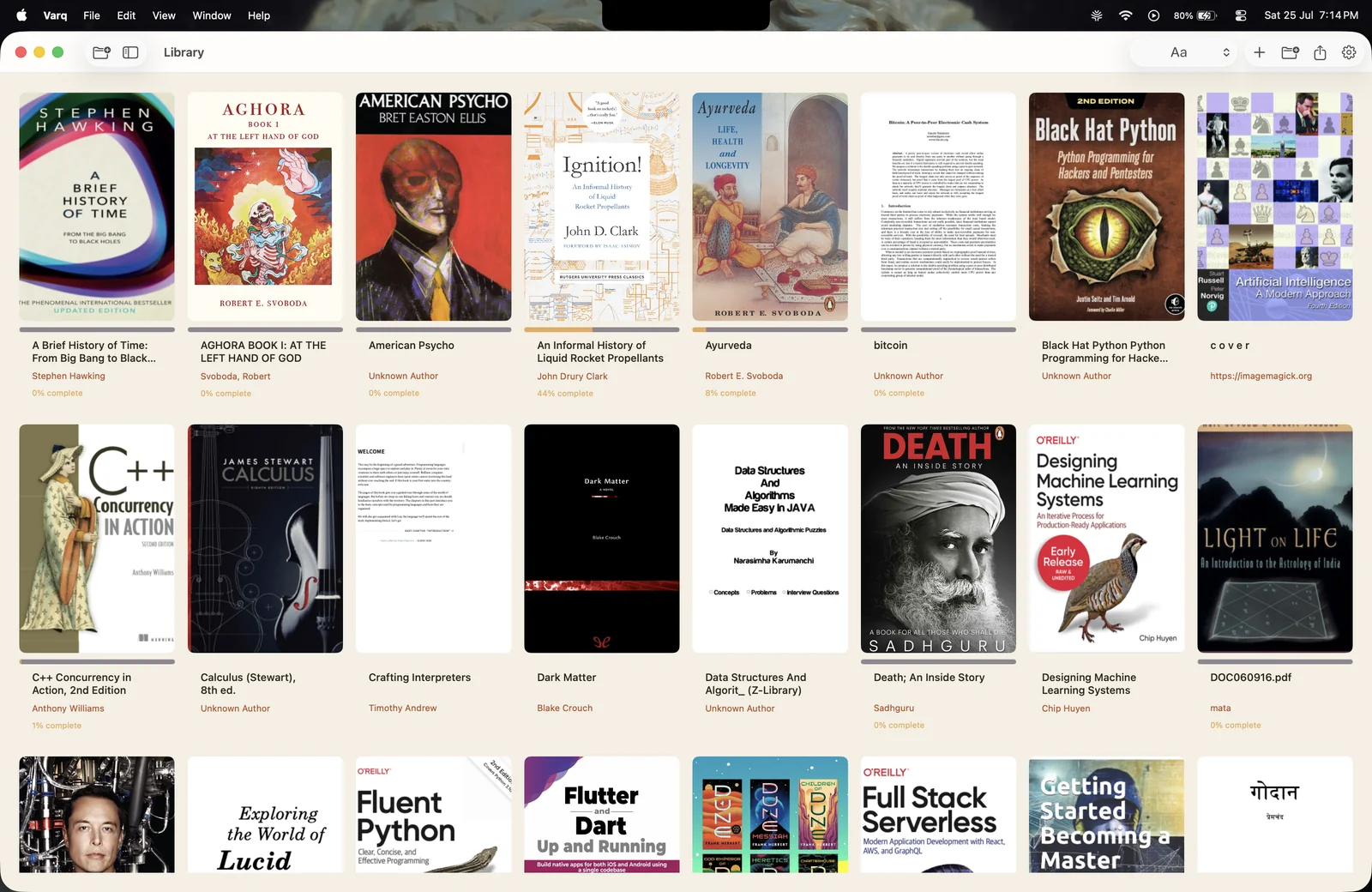Click the '44% complete' label
The height and width of the screenshot is (892, 1372).
pos(565,394)
